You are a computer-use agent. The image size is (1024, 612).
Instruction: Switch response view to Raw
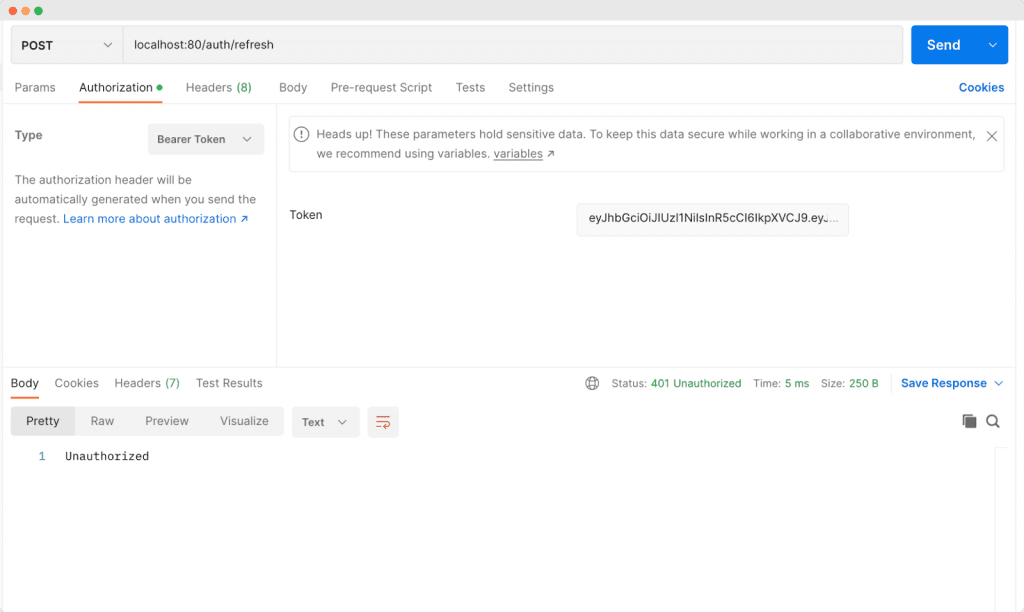point(102,421)
